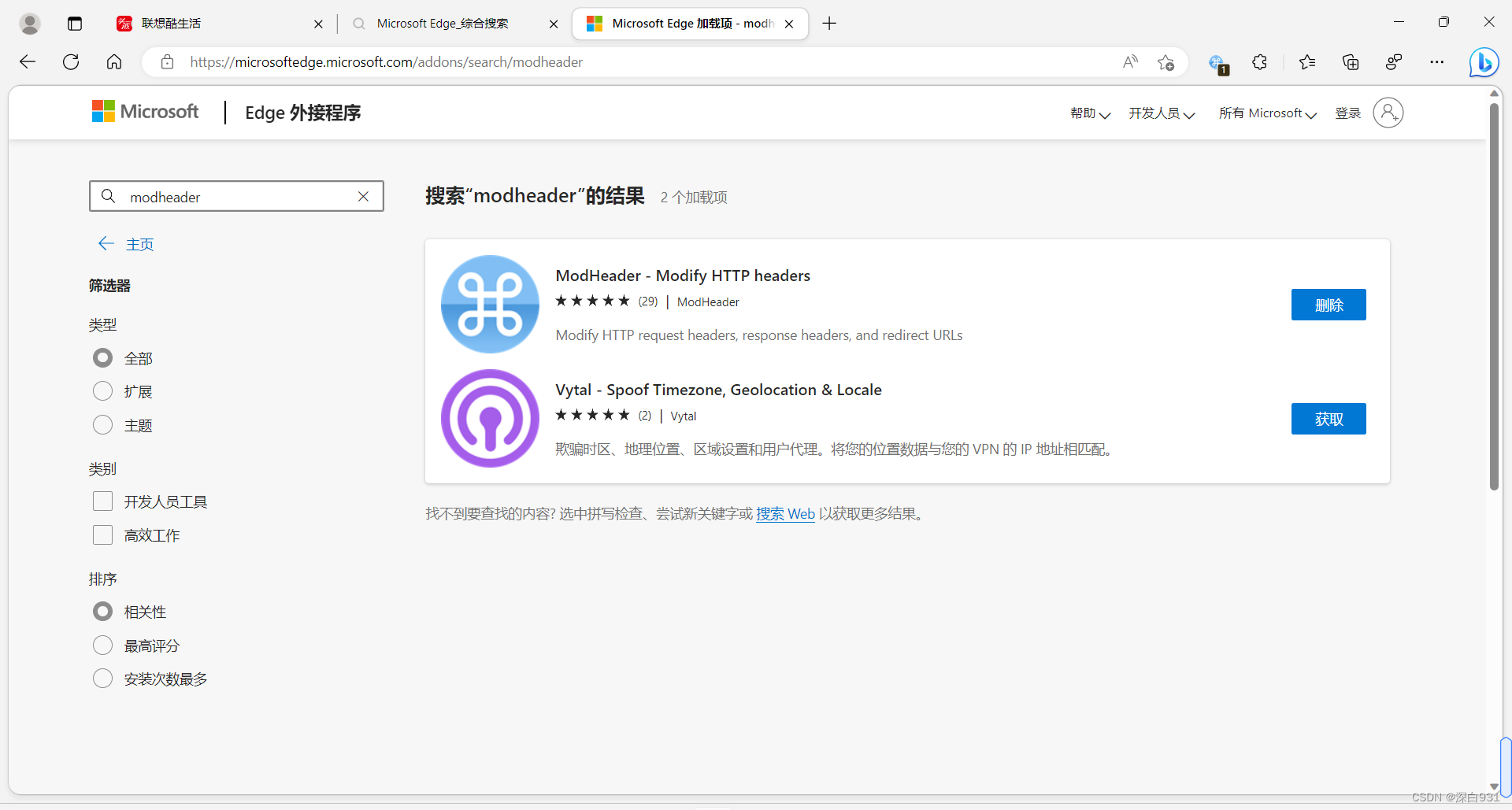Go to the browser home page
Screen dimensions: 1512x810
(x=114, y=62)
